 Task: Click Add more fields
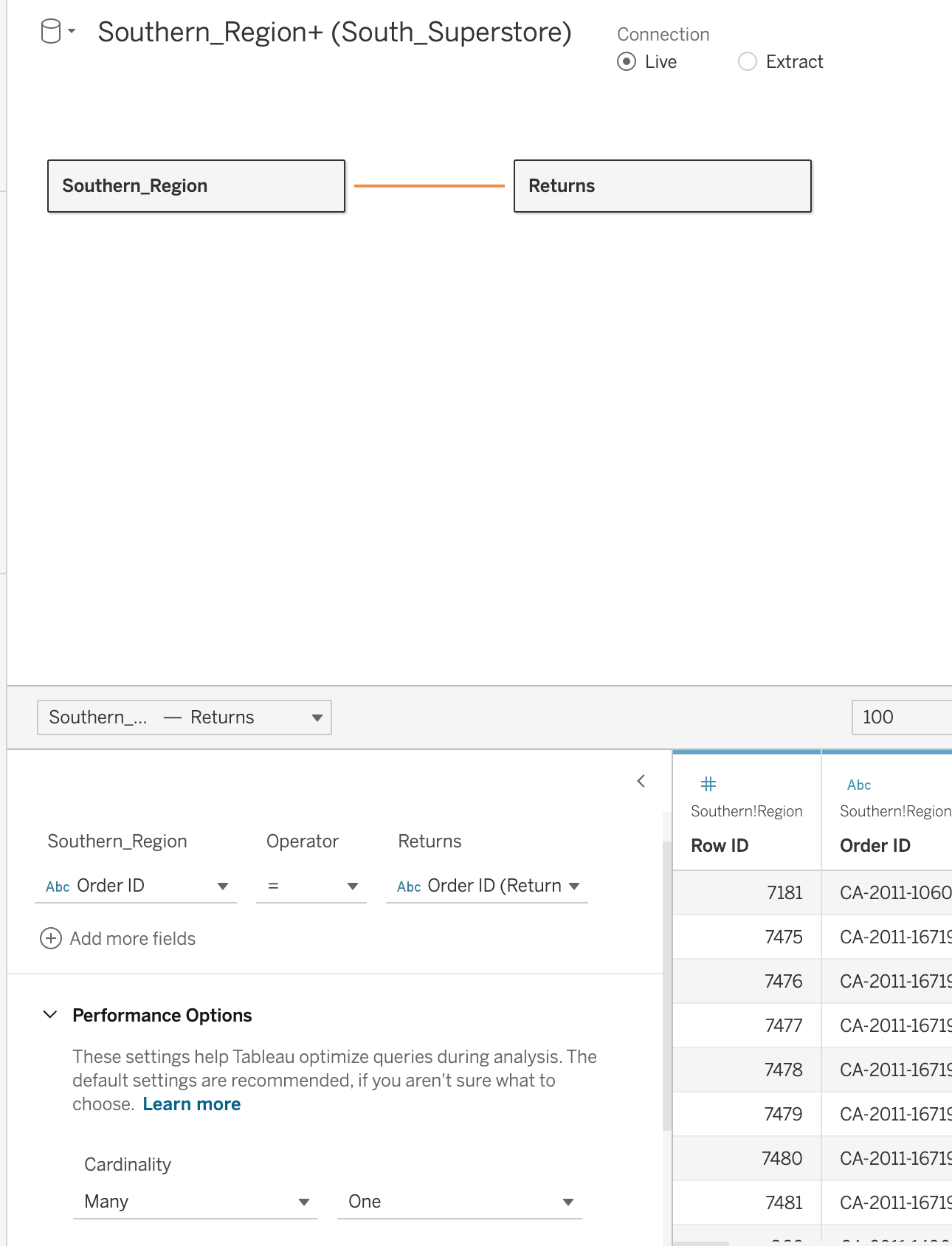(133, 938)
